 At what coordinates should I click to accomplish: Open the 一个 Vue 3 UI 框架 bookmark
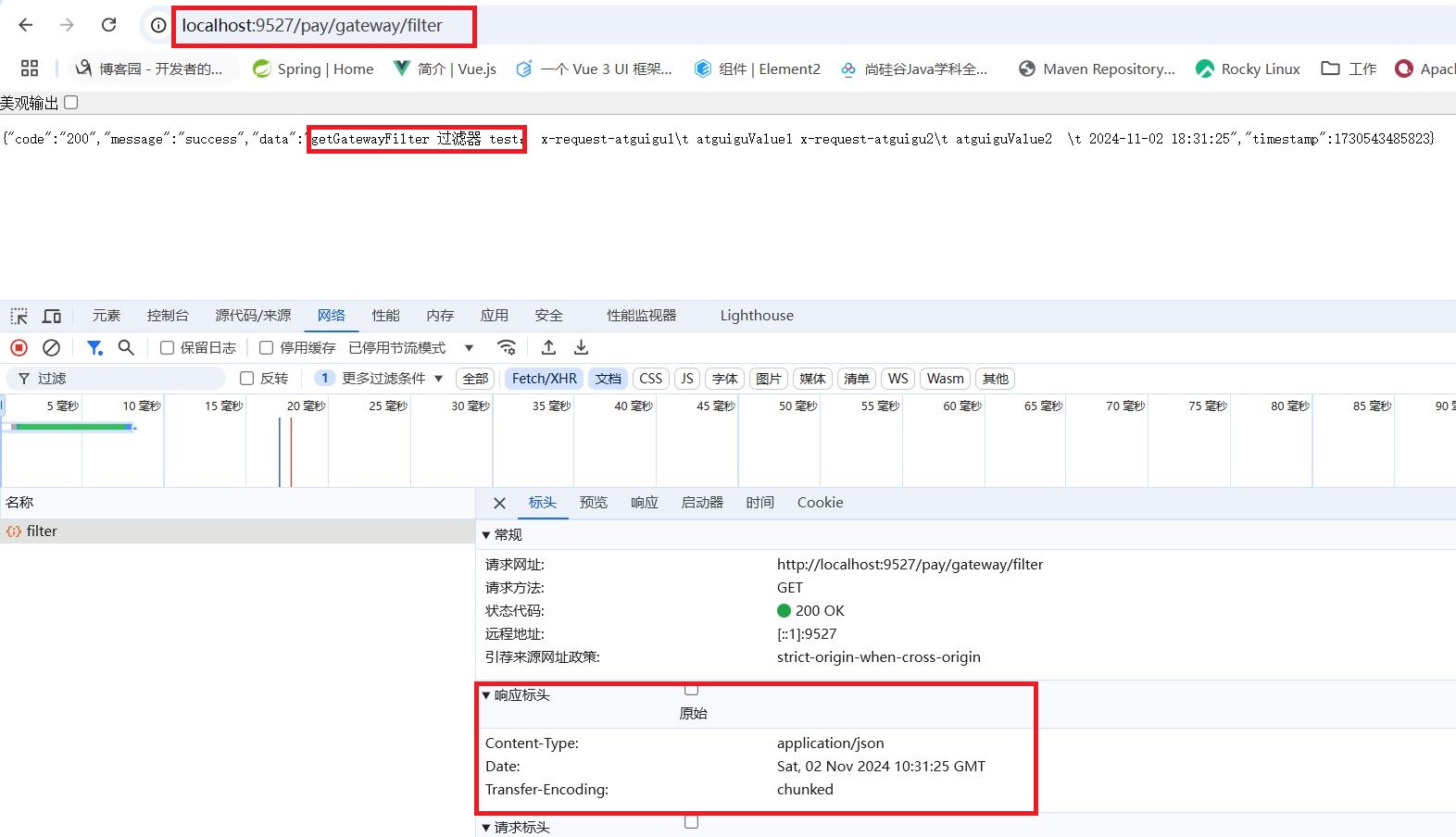pos(594,69)
